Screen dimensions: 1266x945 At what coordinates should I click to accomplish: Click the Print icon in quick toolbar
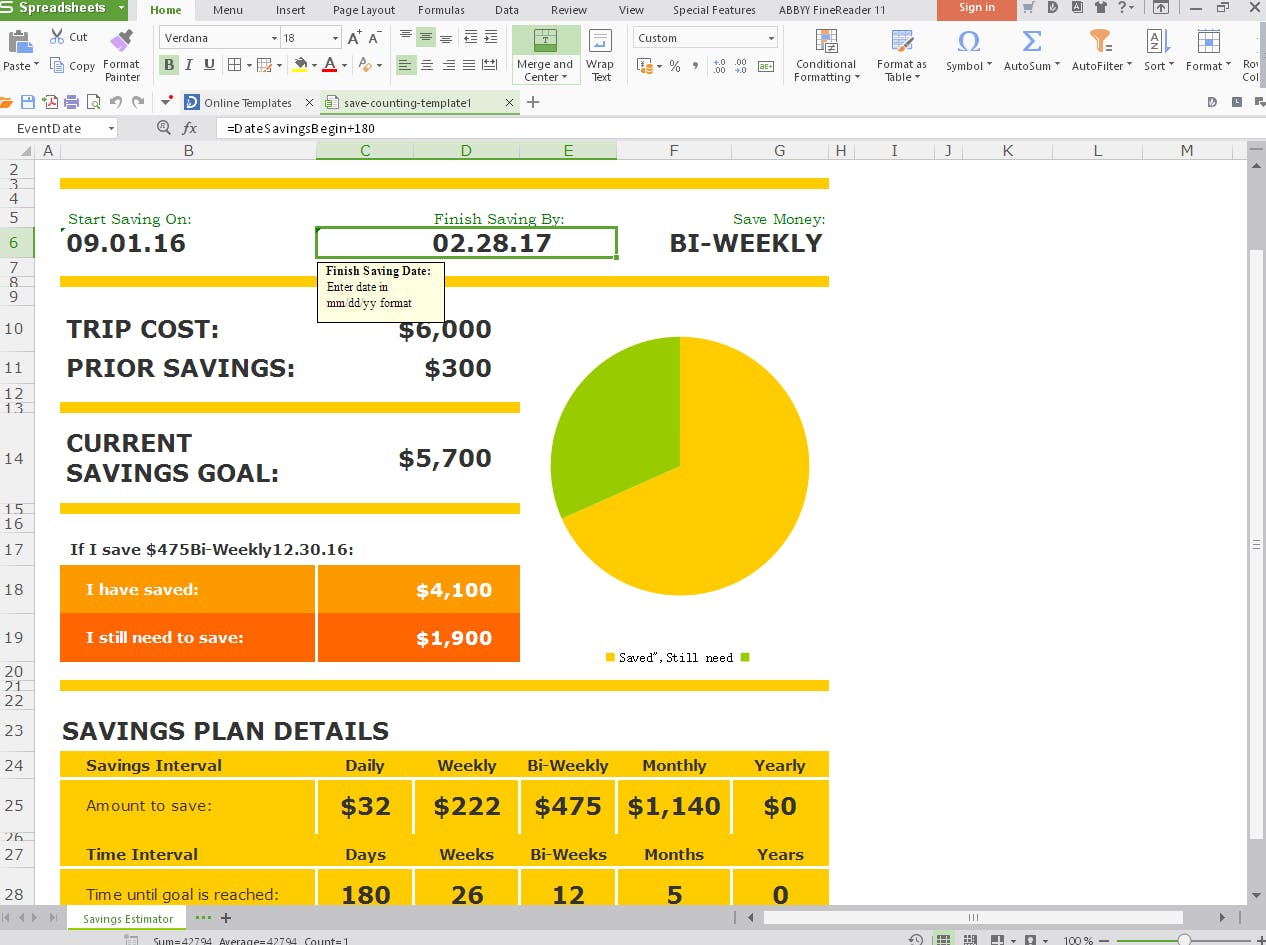(x=71, y=102)
